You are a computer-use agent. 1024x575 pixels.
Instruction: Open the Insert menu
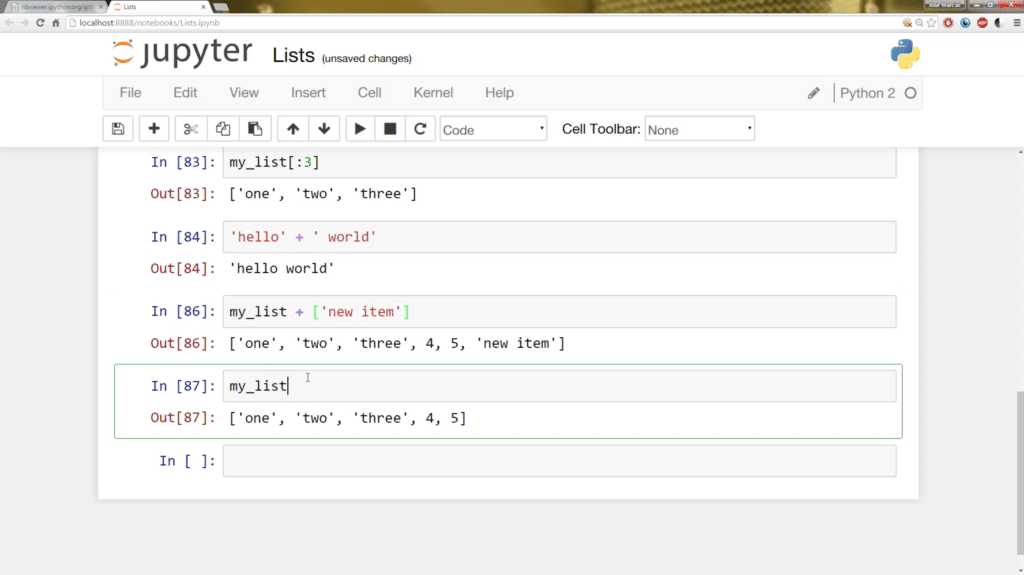[308, 93]
